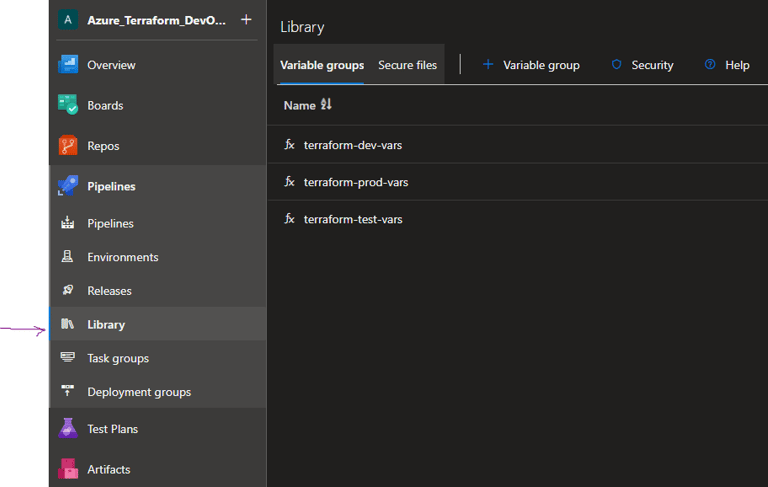Open terraform-dev-vars variable group
Screen dimensions: 768x487
pos(353,145)
